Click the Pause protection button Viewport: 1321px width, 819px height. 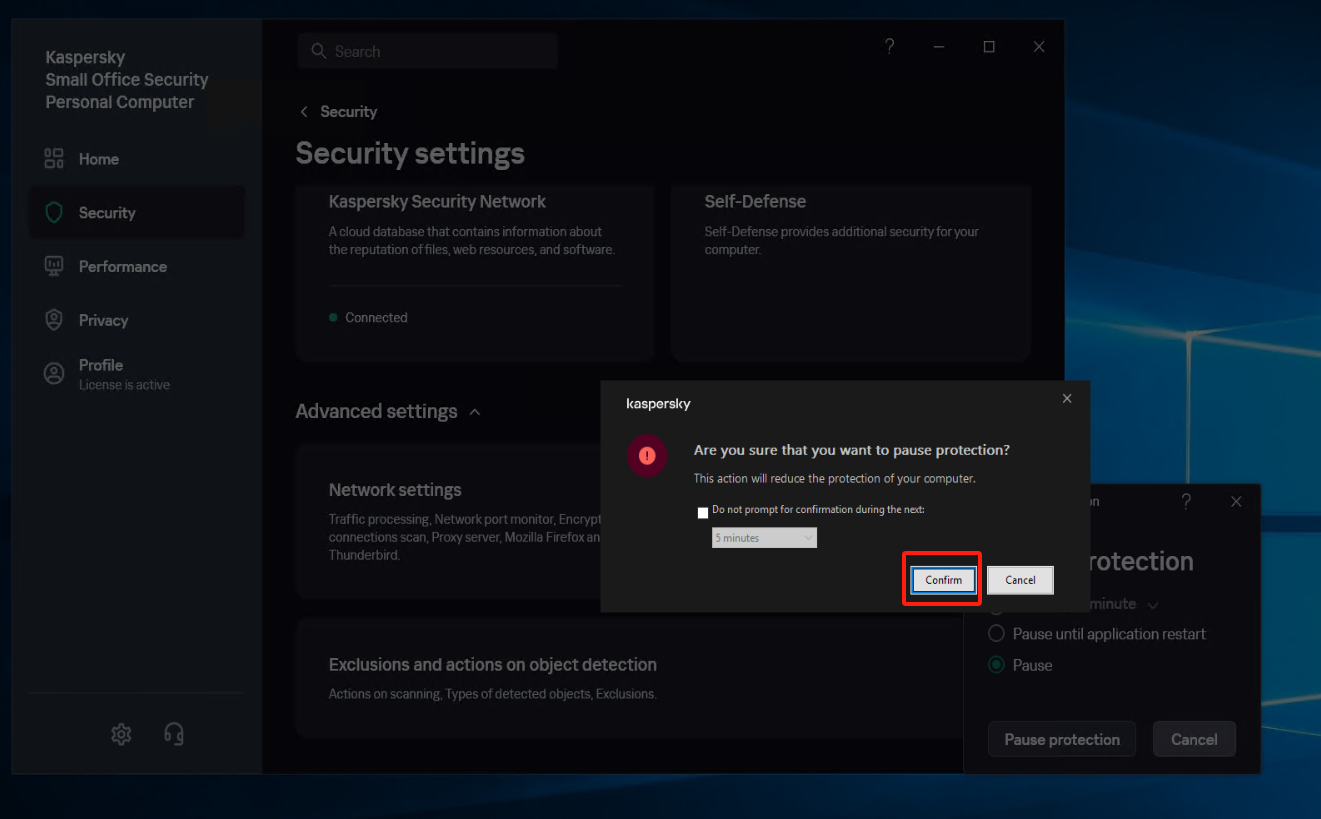(x=1062, y=740)
